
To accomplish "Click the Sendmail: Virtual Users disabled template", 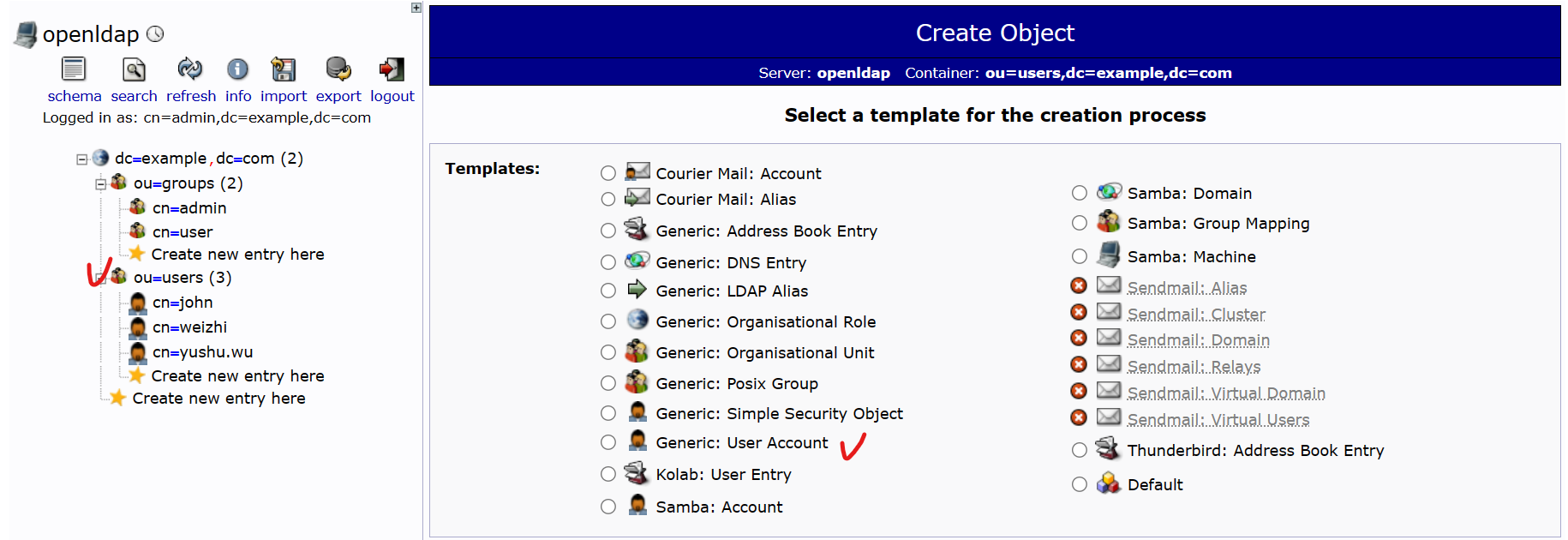I will pyautogui.click(x=1218, y=420).
